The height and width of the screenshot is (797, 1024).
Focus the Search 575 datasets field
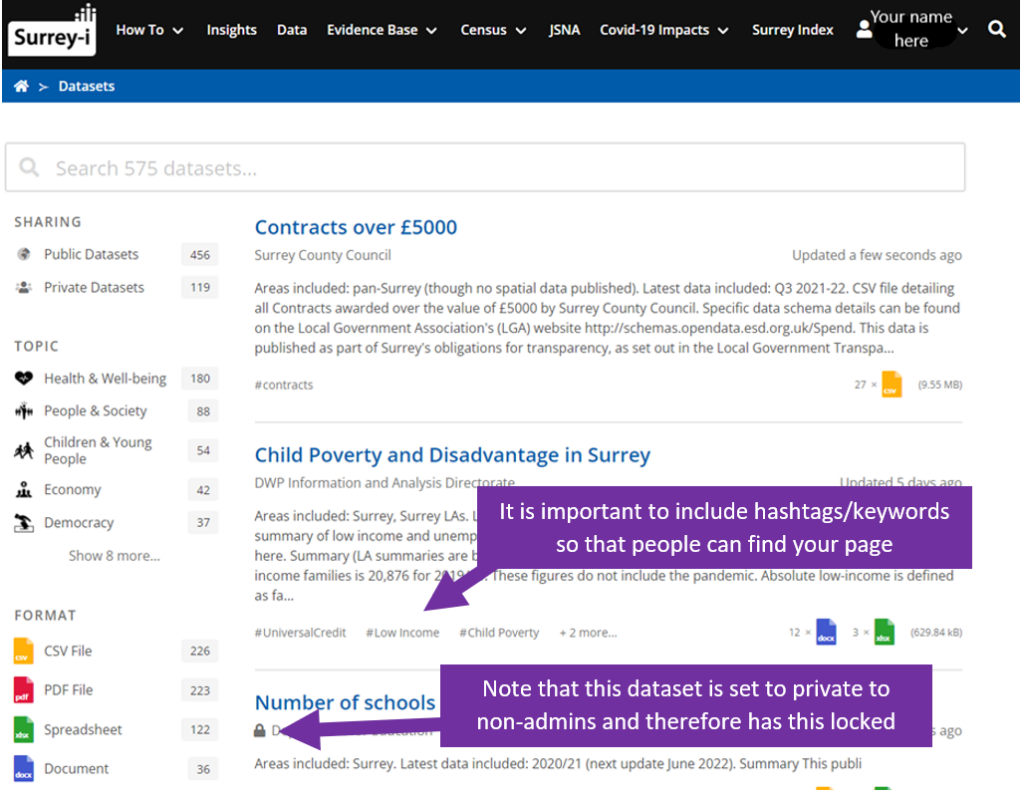pos(485,167)
